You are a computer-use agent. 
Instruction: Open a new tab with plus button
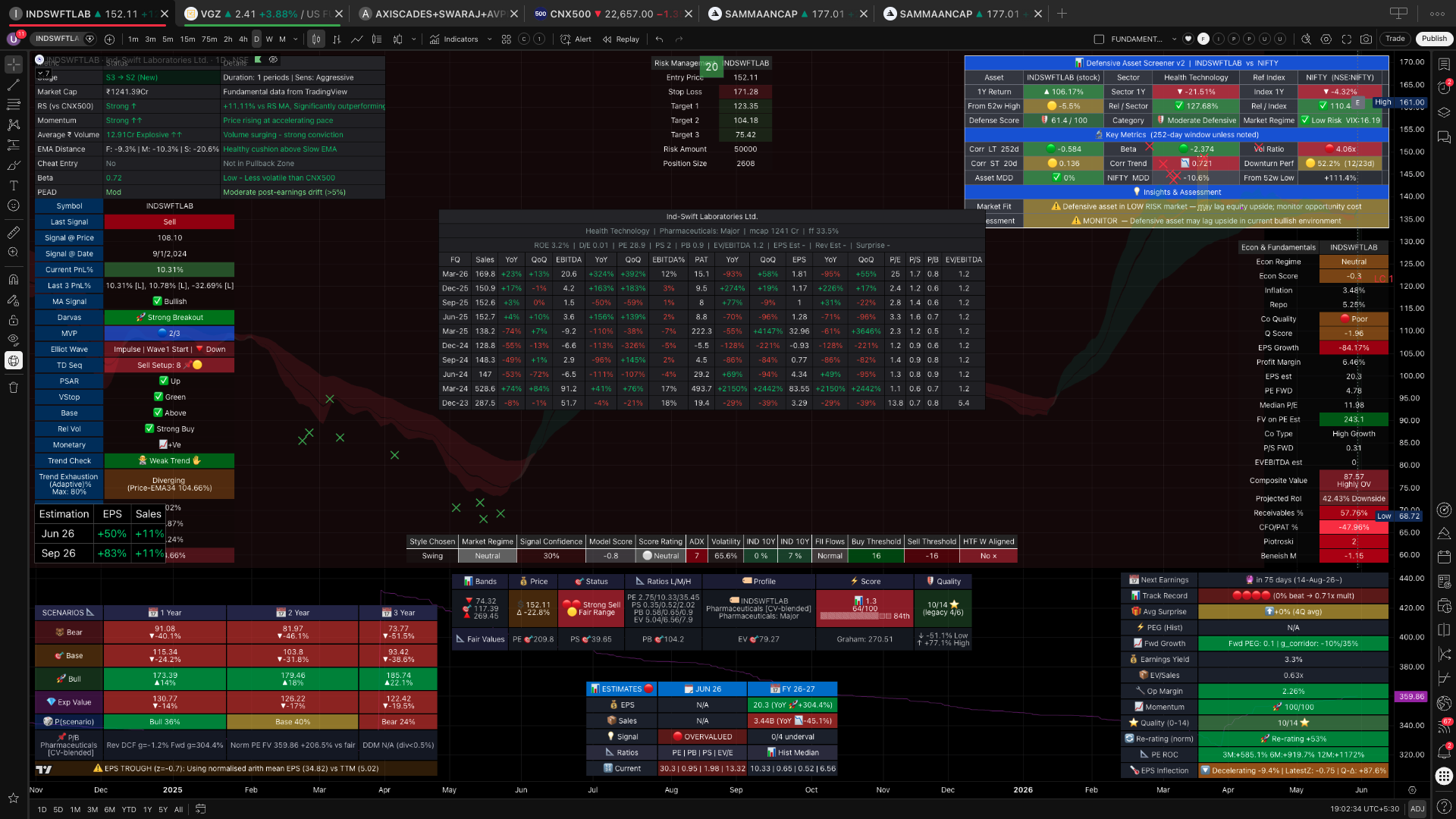pos(1062,14)
